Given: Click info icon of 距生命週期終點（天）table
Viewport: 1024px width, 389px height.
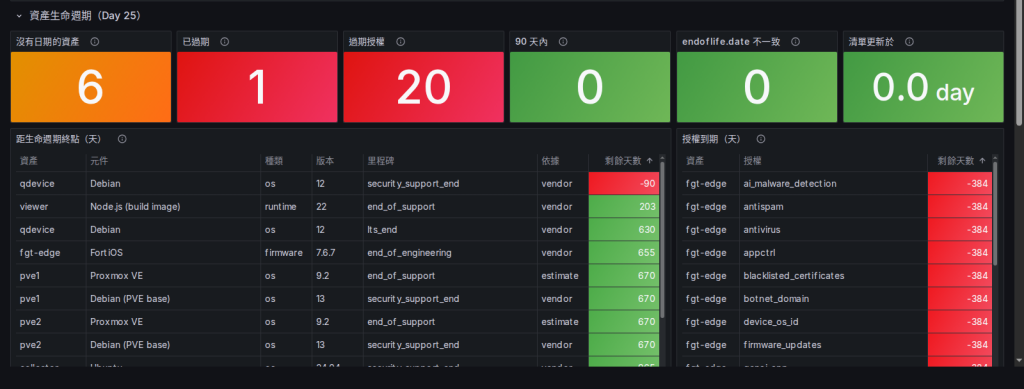Looking at the screenshot, I should point(122,139).
